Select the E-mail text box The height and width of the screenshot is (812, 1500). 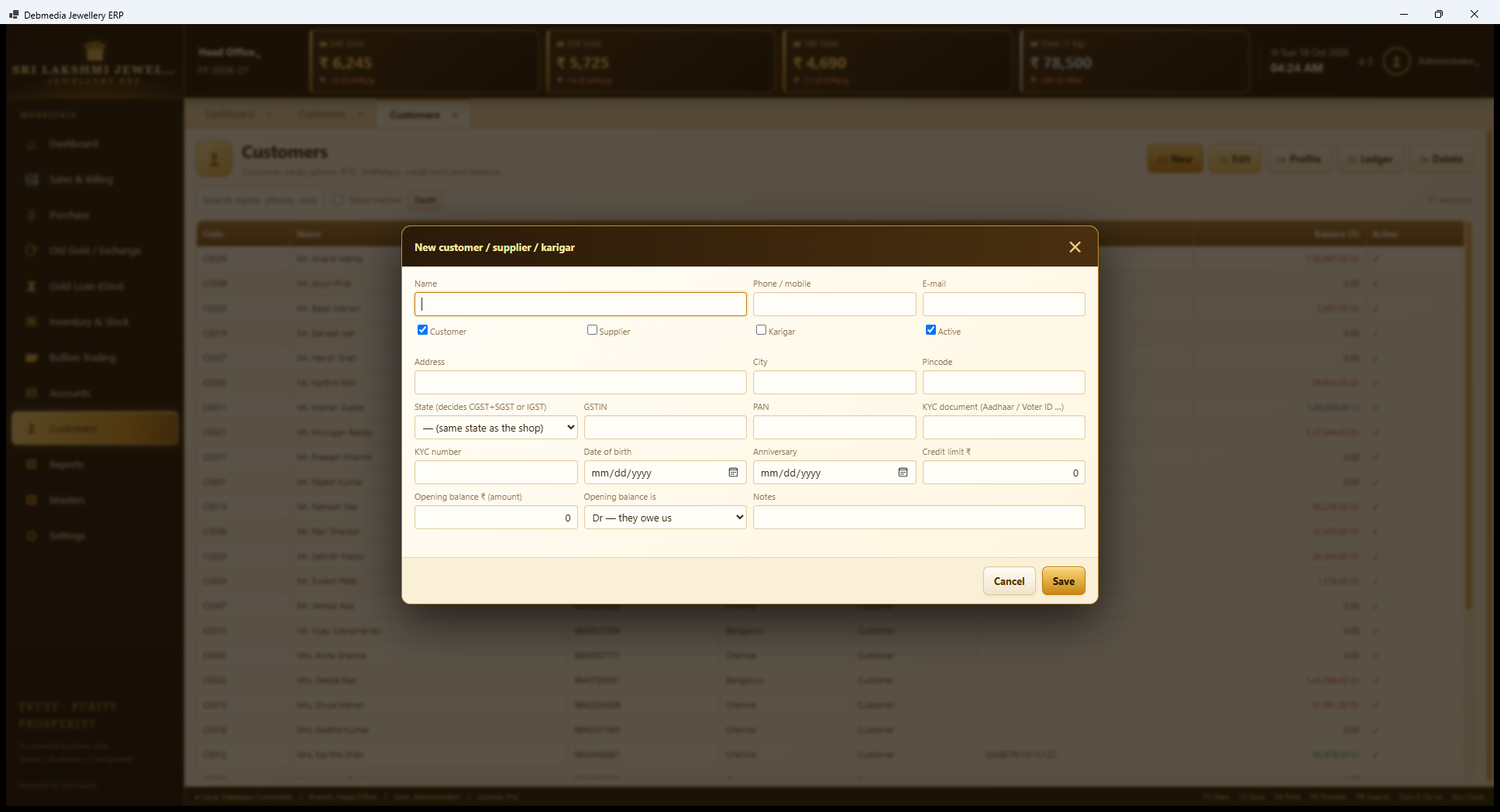1003,304
